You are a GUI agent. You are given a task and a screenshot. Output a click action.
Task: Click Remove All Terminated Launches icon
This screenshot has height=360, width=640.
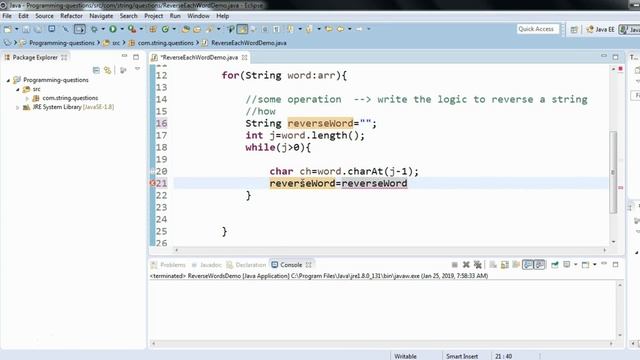point(478,265)
